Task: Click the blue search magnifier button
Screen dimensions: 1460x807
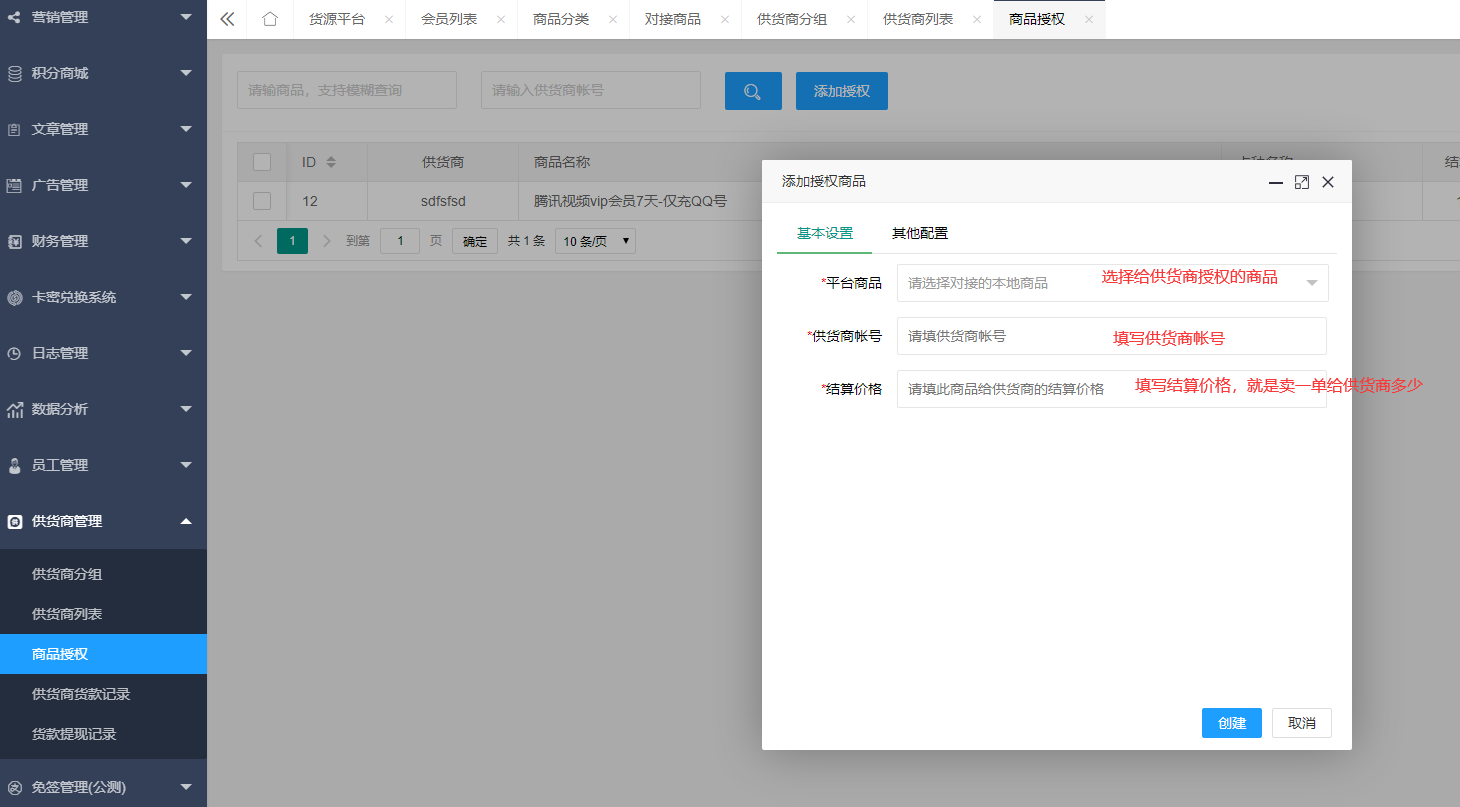Action: tap(753, 91)
